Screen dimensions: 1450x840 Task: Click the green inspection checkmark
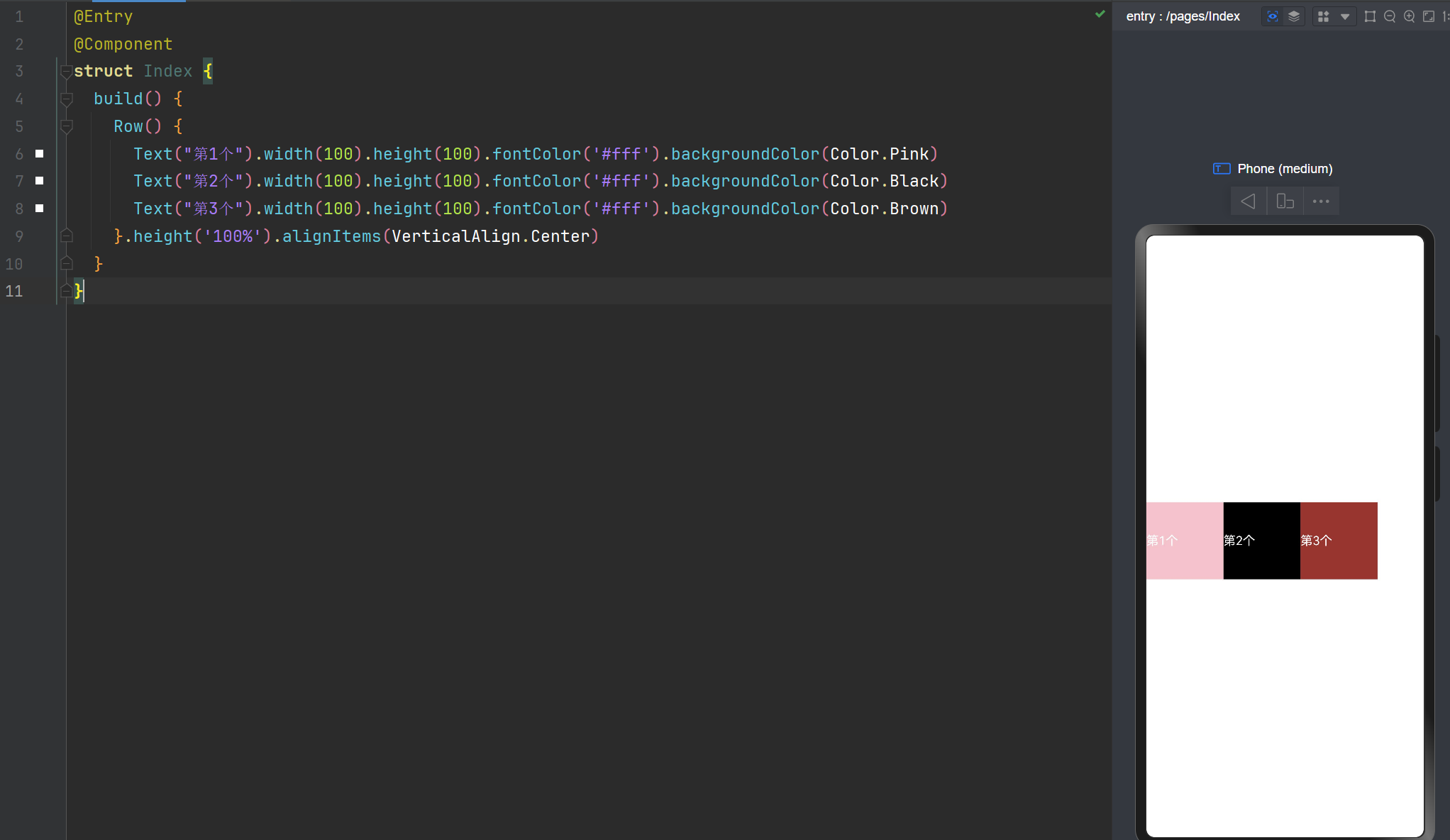click(1100, 14)
